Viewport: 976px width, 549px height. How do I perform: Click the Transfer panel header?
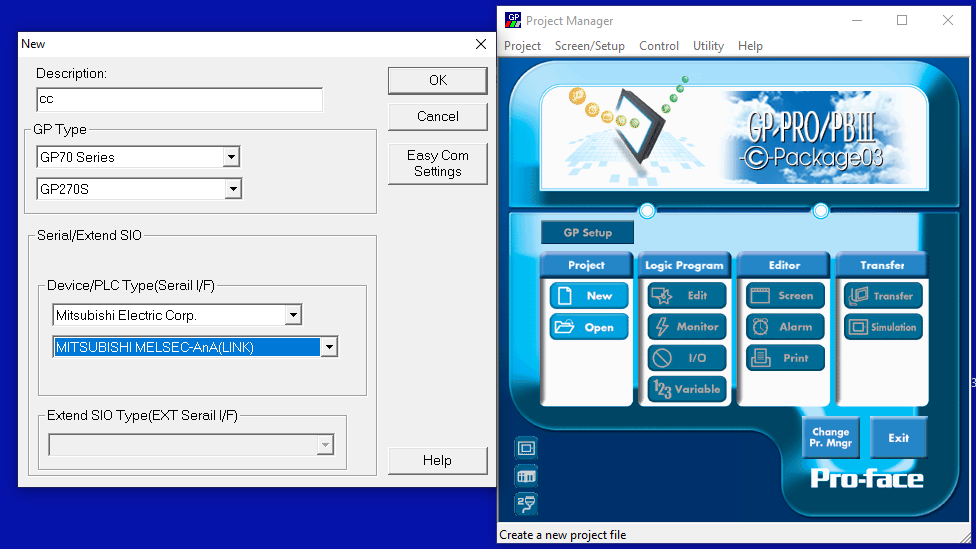(882, 265)
